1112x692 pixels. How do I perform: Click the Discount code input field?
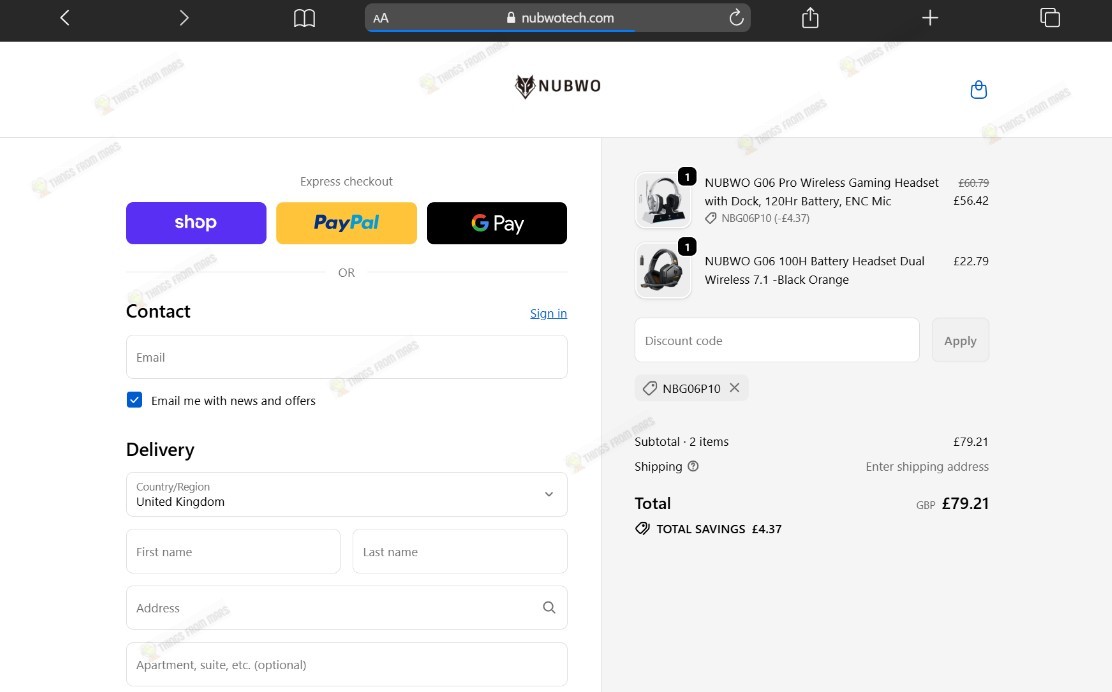pos(777,340)
